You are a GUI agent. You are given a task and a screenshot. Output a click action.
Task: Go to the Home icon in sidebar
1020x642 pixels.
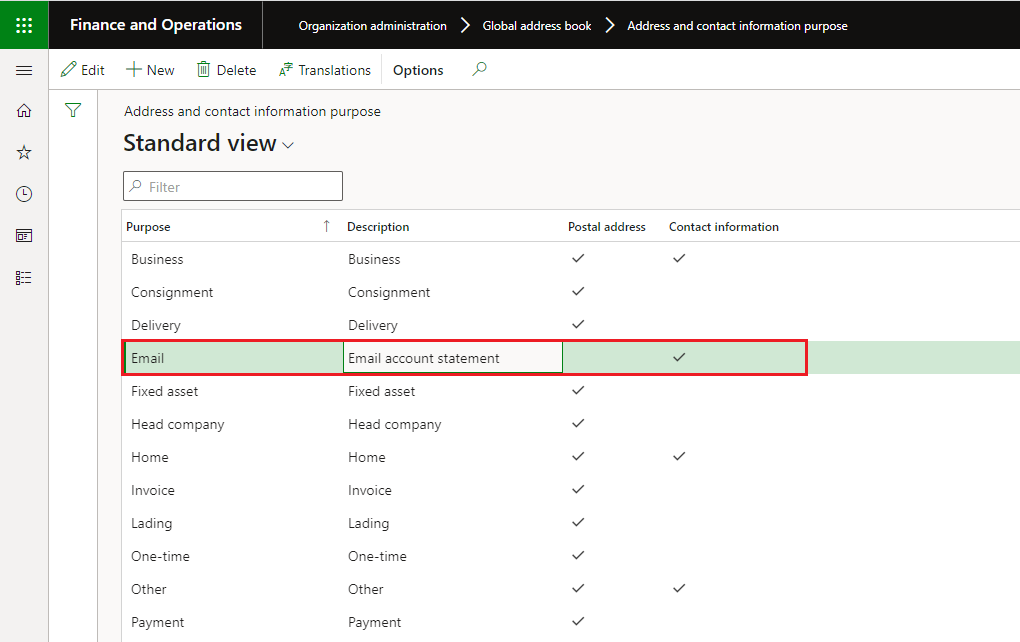[x=24, y=111]
